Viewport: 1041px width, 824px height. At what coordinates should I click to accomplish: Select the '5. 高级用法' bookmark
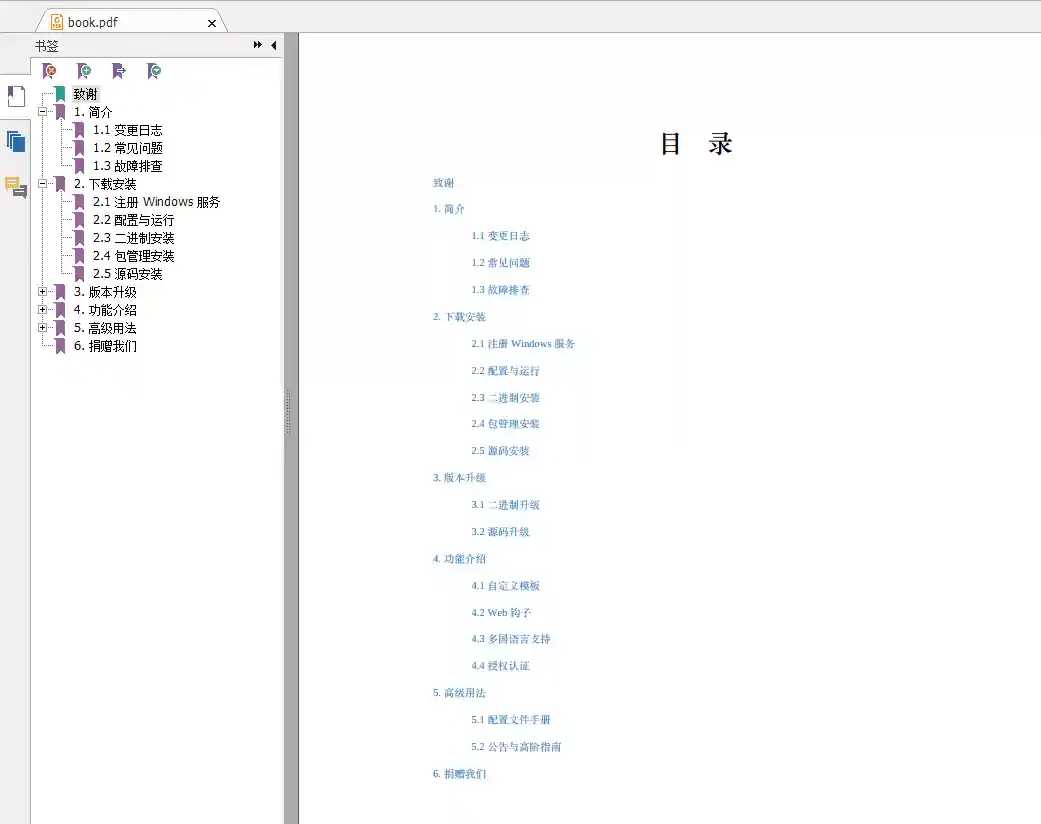click(105, 327)
